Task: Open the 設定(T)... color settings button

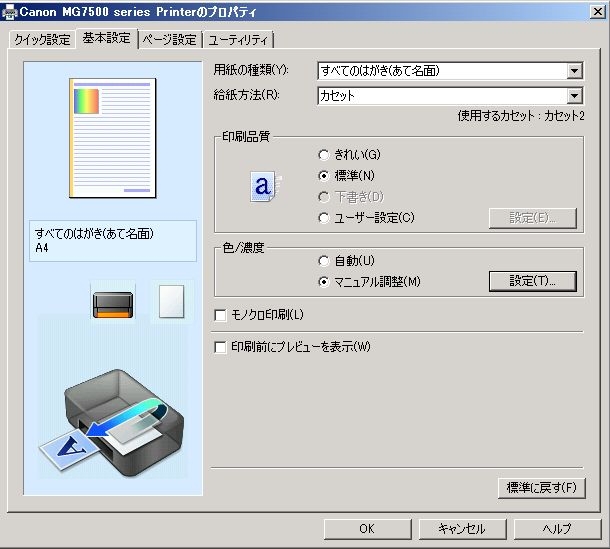Action: (x=533, y=281)
